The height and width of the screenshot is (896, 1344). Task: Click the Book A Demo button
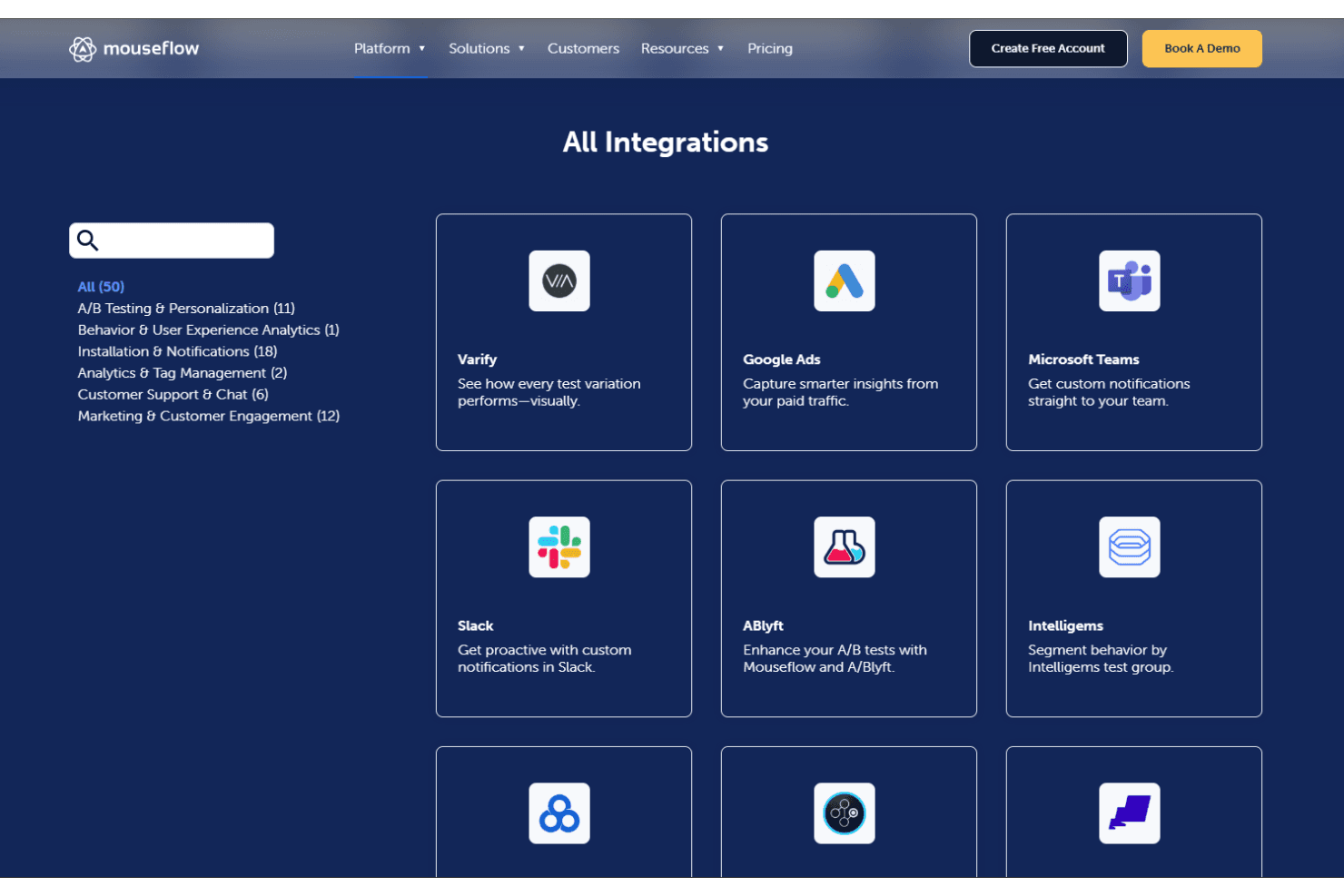(1202, 49)
